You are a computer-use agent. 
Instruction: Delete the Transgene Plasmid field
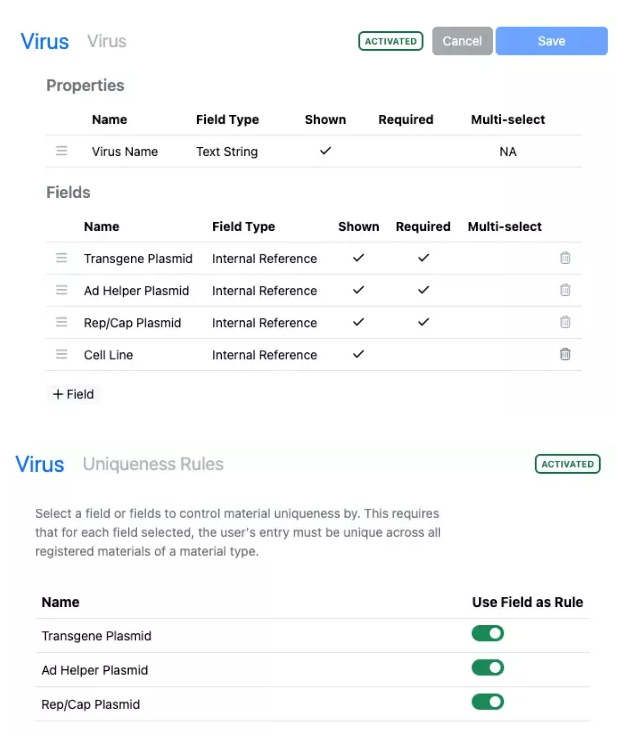[565, 258]
